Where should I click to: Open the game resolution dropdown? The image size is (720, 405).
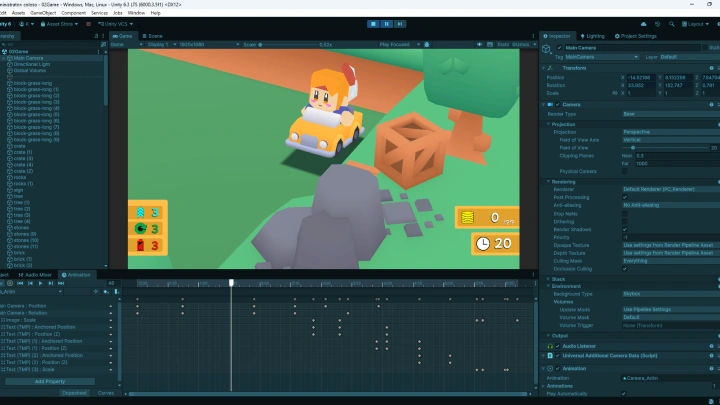[209, 45]
